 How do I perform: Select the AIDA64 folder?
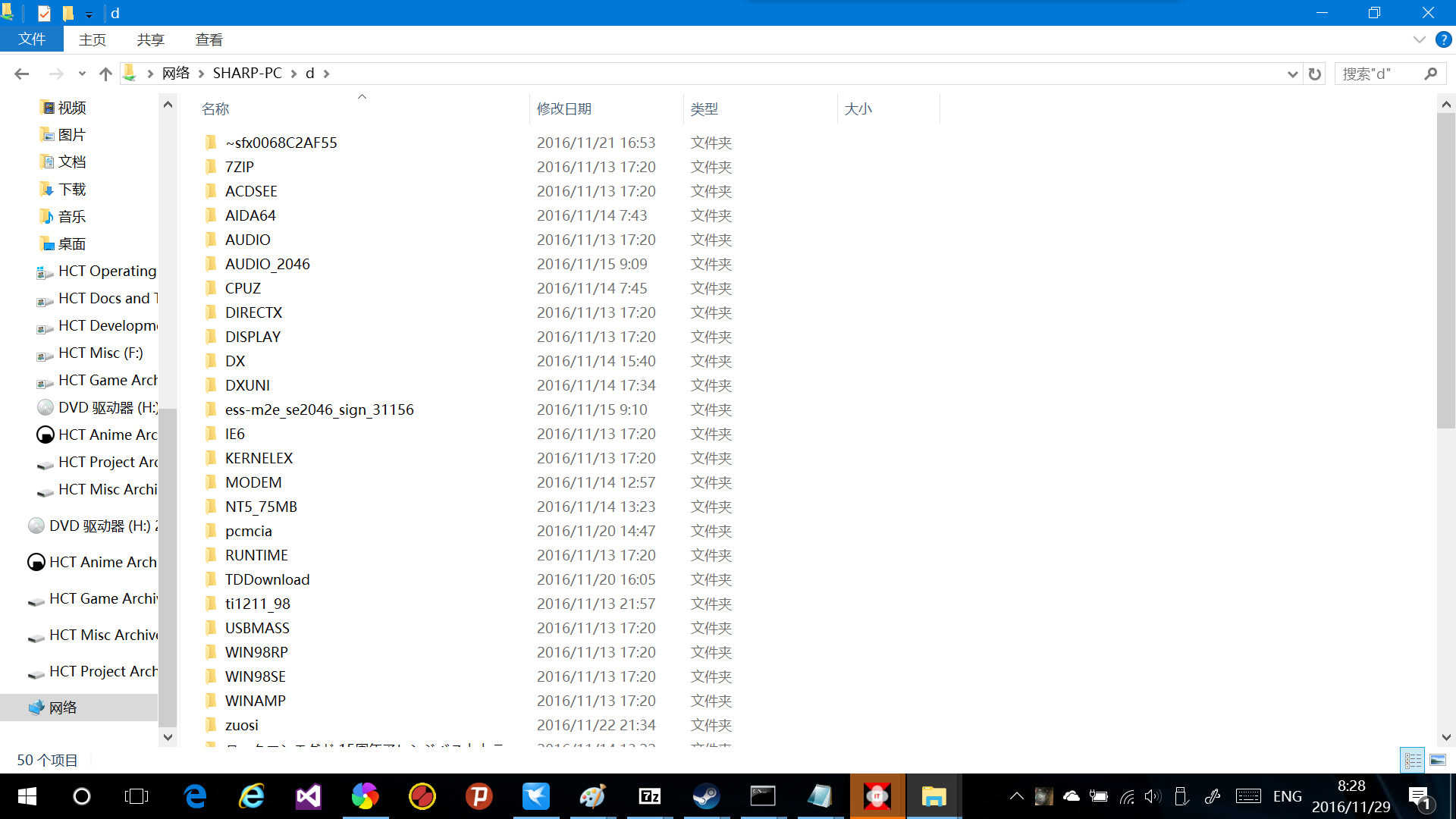[x=250, y=215]
